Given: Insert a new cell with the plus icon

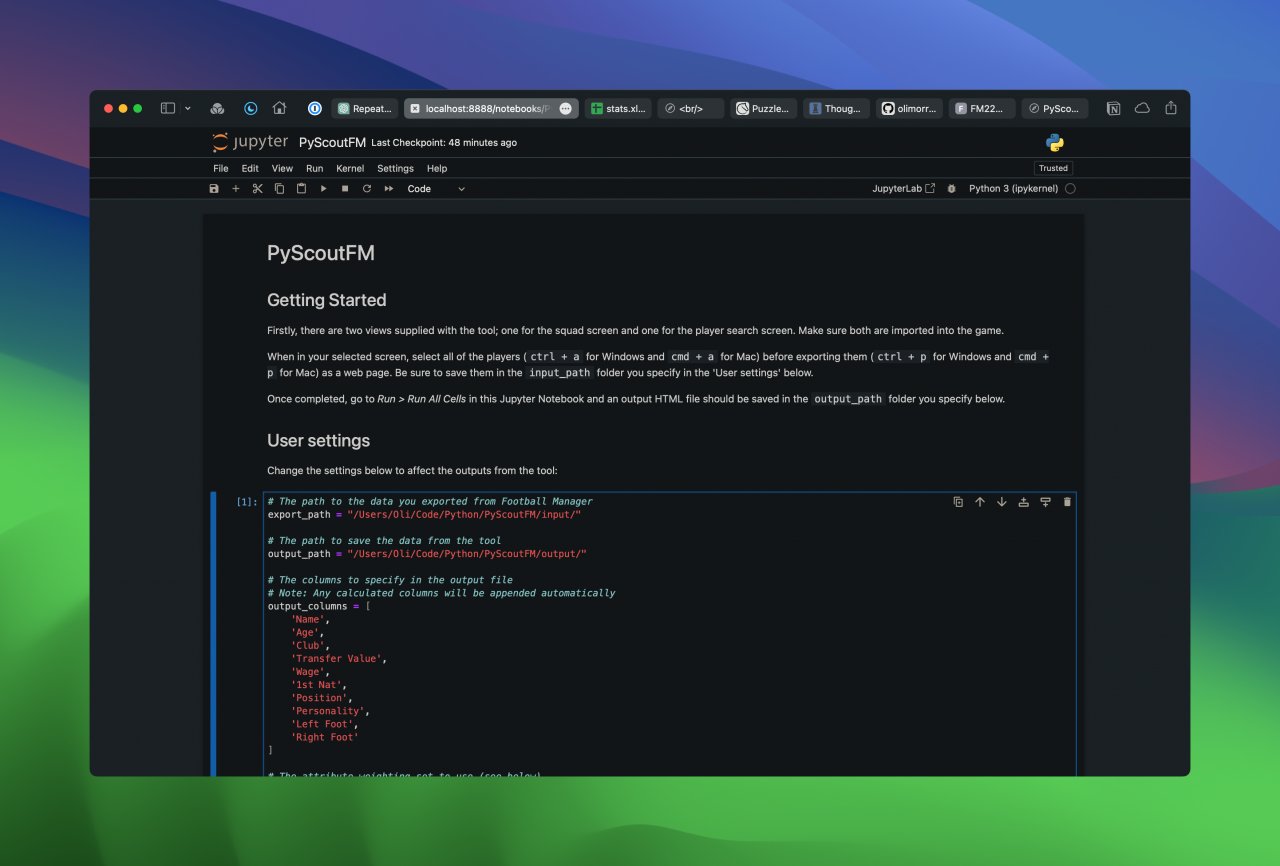Looking at the screenshot, I should [x=236, y=189].
